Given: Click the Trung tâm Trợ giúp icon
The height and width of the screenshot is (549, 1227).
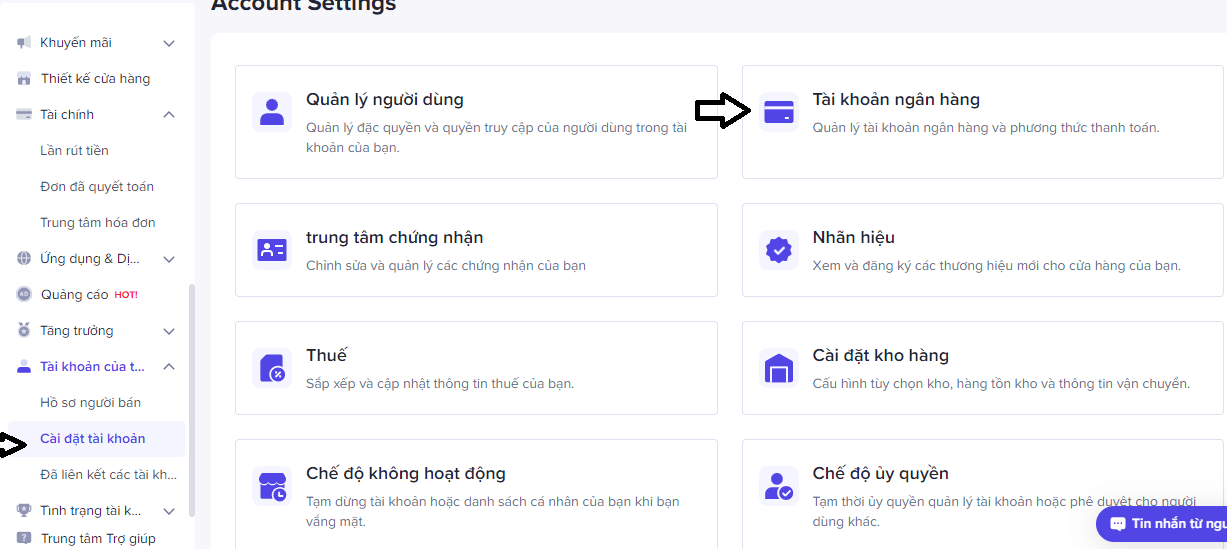Looking at the screenshot, I should point(24,539).
